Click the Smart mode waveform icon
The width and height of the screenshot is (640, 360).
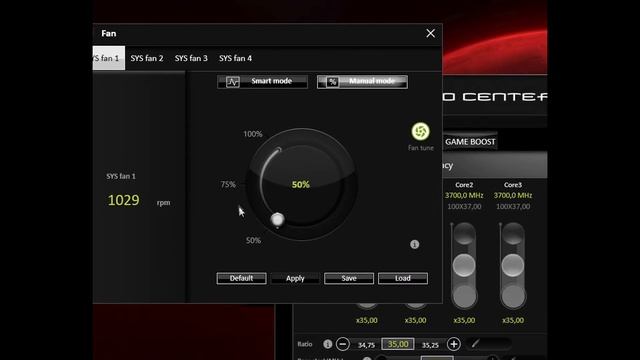[233, 82]
